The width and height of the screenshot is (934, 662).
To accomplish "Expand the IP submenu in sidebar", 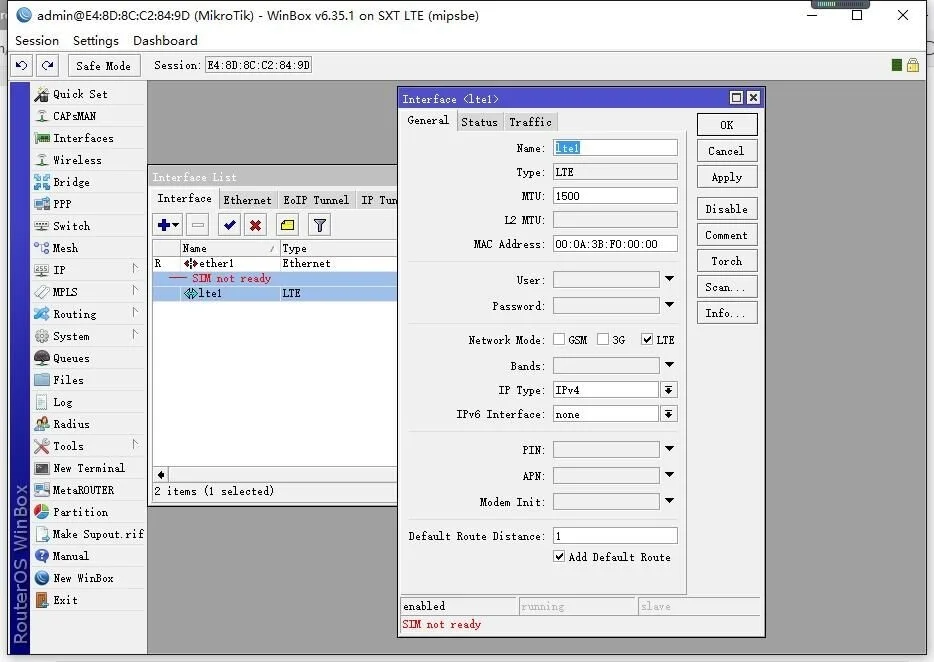I will (135, 269).
